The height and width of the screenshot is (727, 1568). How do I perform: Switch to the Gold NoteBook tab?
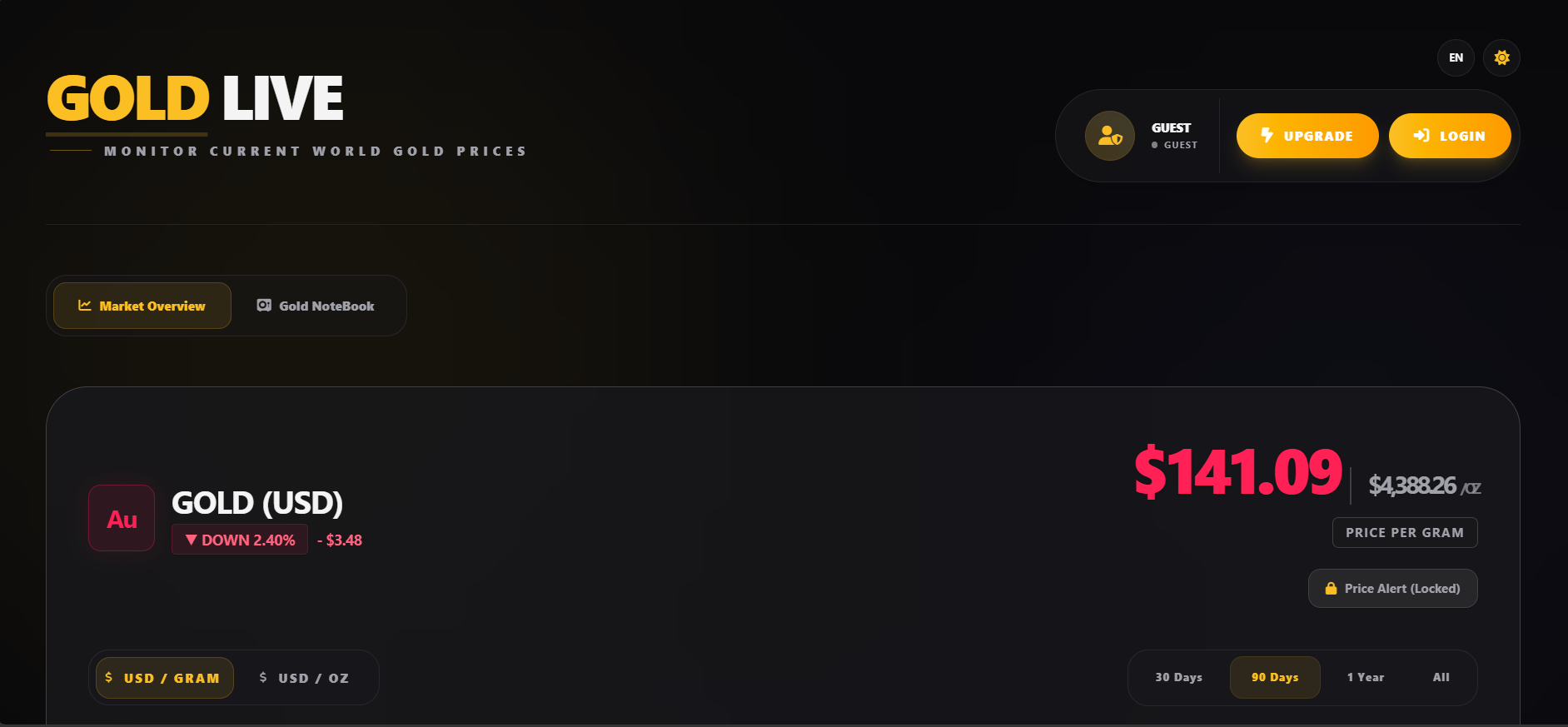(316, 306)
